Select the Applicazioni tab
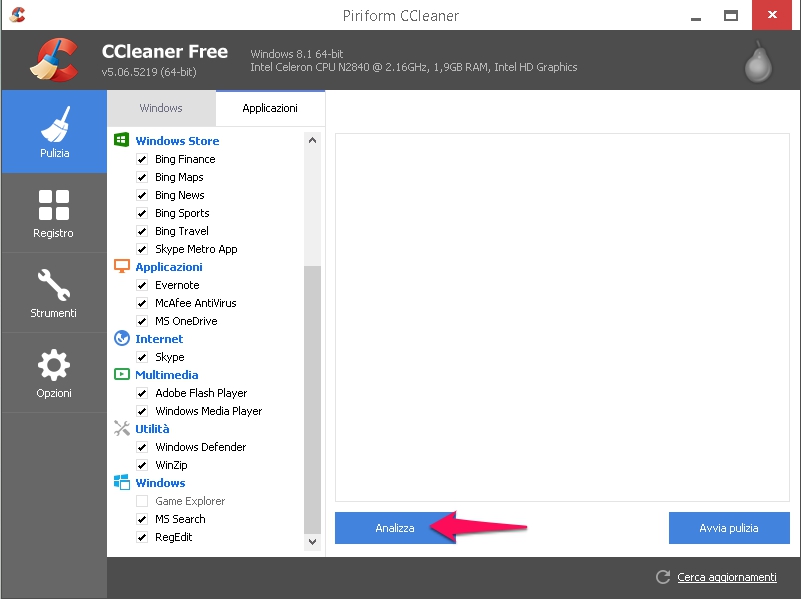 270,108
